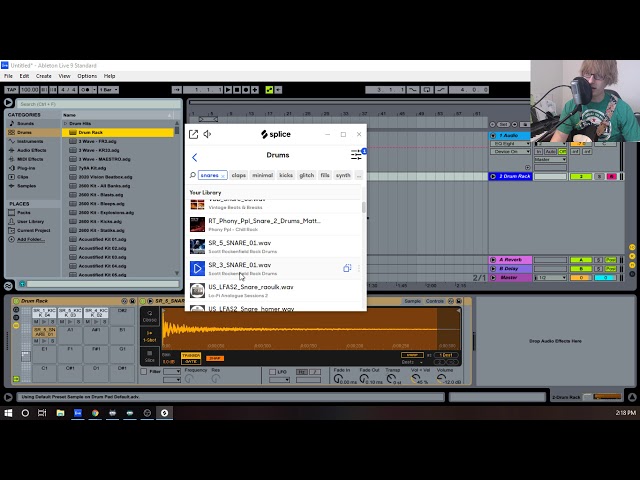Open the Edit menu
640x480 pixels.
click(24, 76)
